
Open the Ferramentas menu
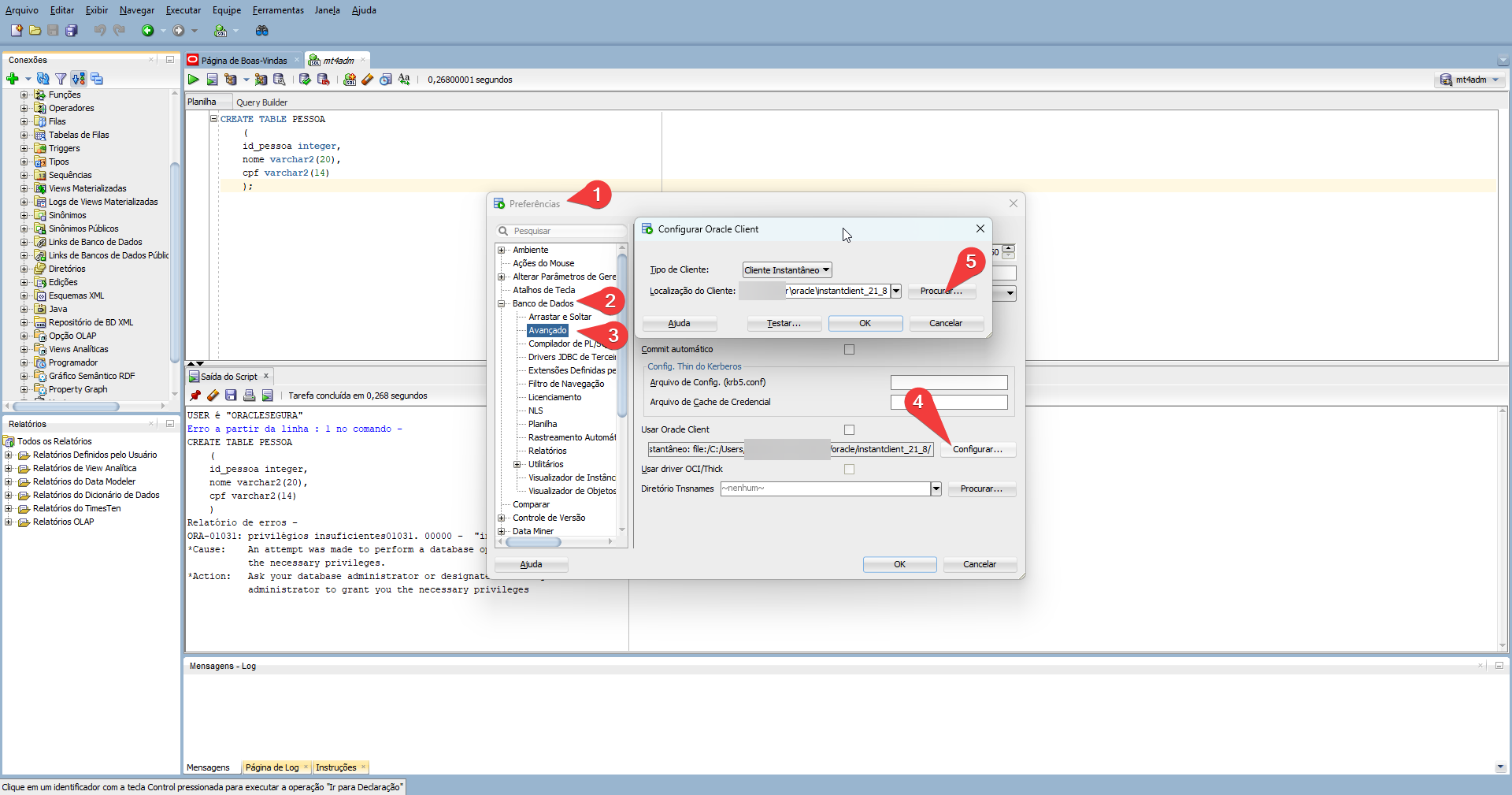[x=278, y=10]
